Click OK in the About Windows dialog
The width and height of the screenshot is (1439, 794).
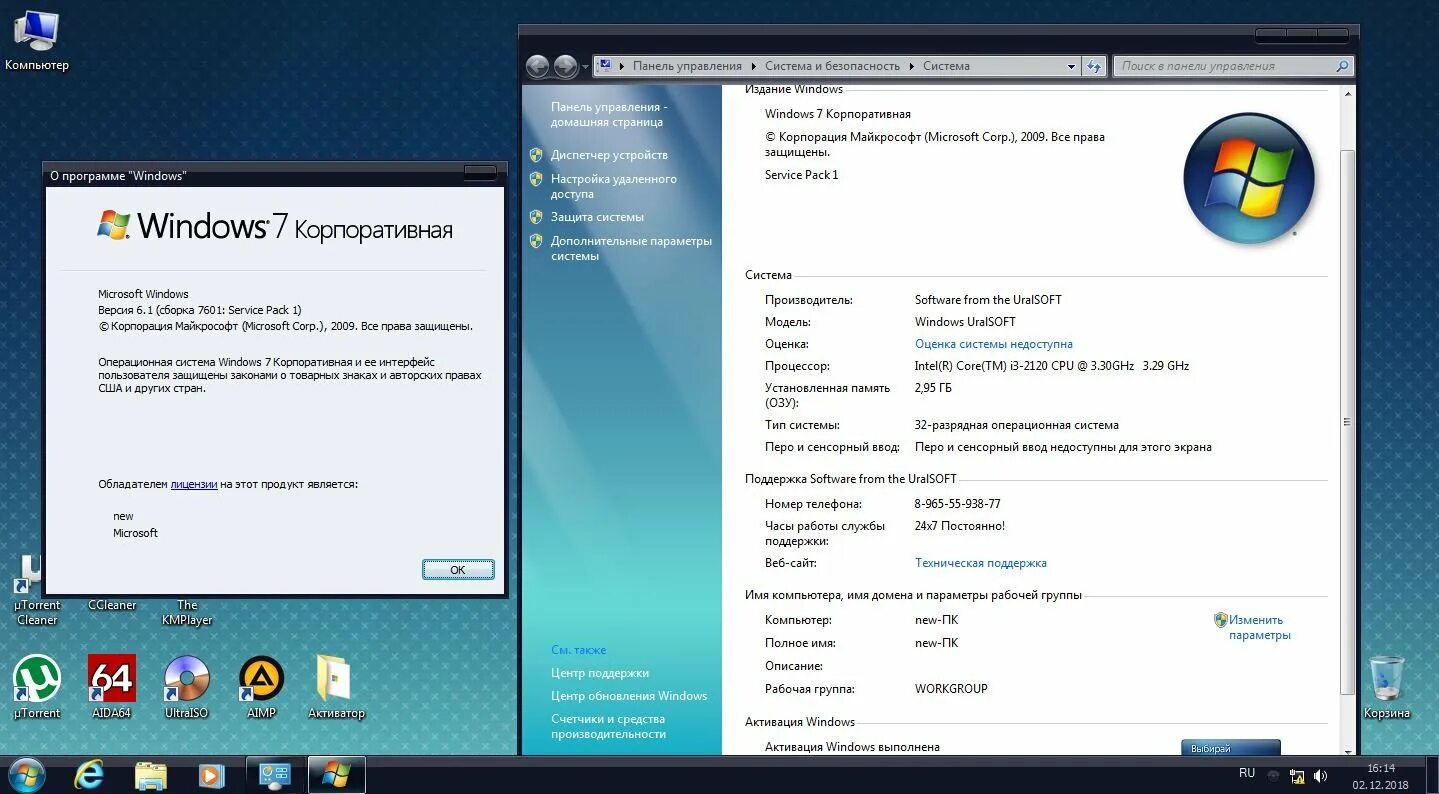point(458,569)
